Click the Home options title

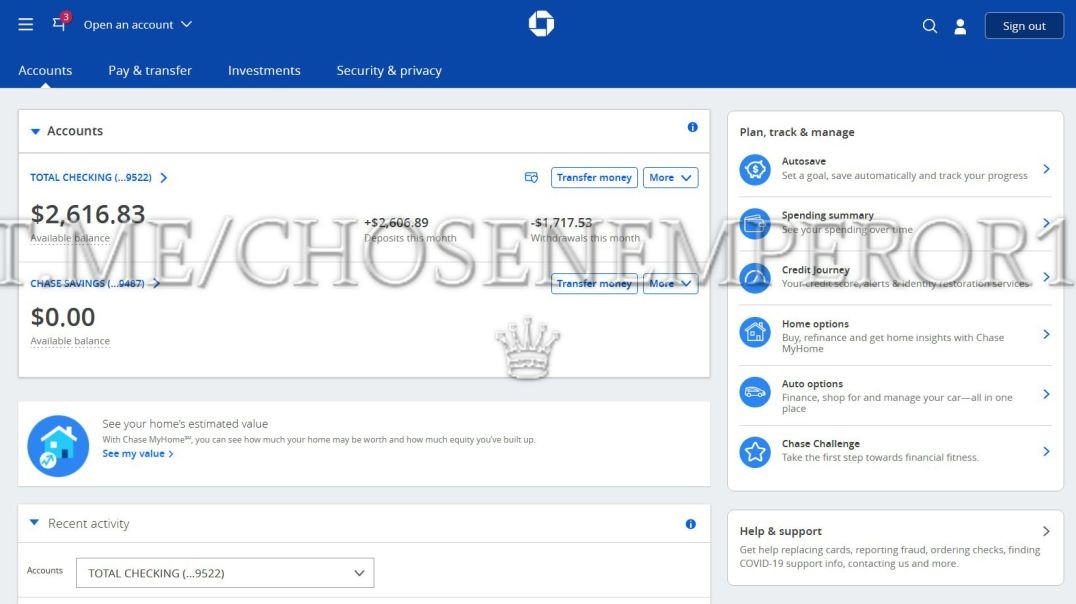pyautogui.click(x=815, y=324)
